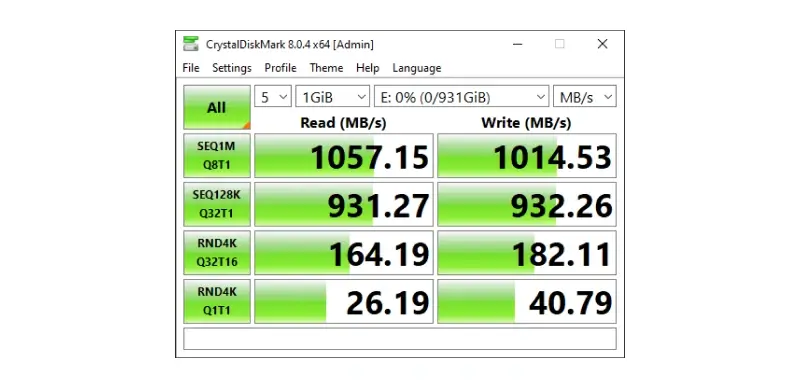Click the SEQ128K read result 931.27

(x=344, y=204)
